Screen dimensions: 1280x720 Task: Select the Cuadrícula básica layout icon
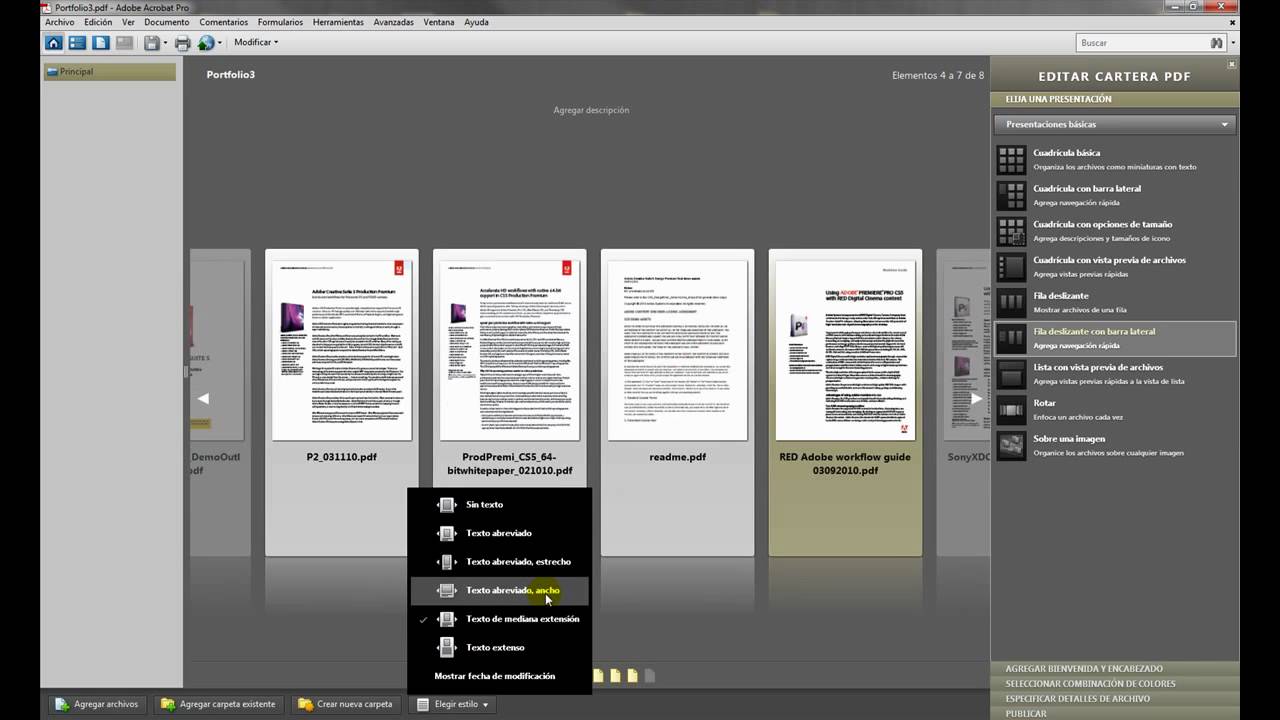tap(1011, 160)
